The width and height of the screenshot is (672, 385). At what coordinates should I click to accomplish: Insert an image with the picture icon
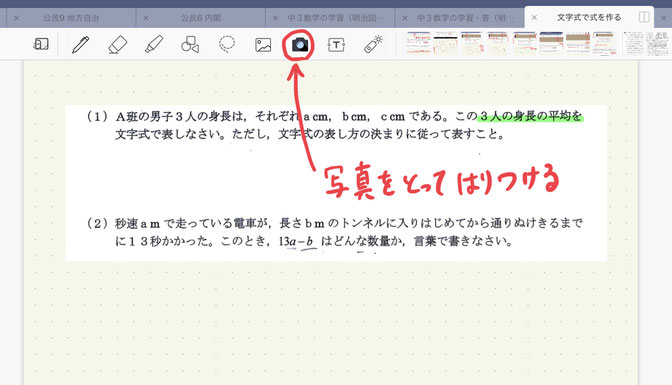[x=263, y=45]
